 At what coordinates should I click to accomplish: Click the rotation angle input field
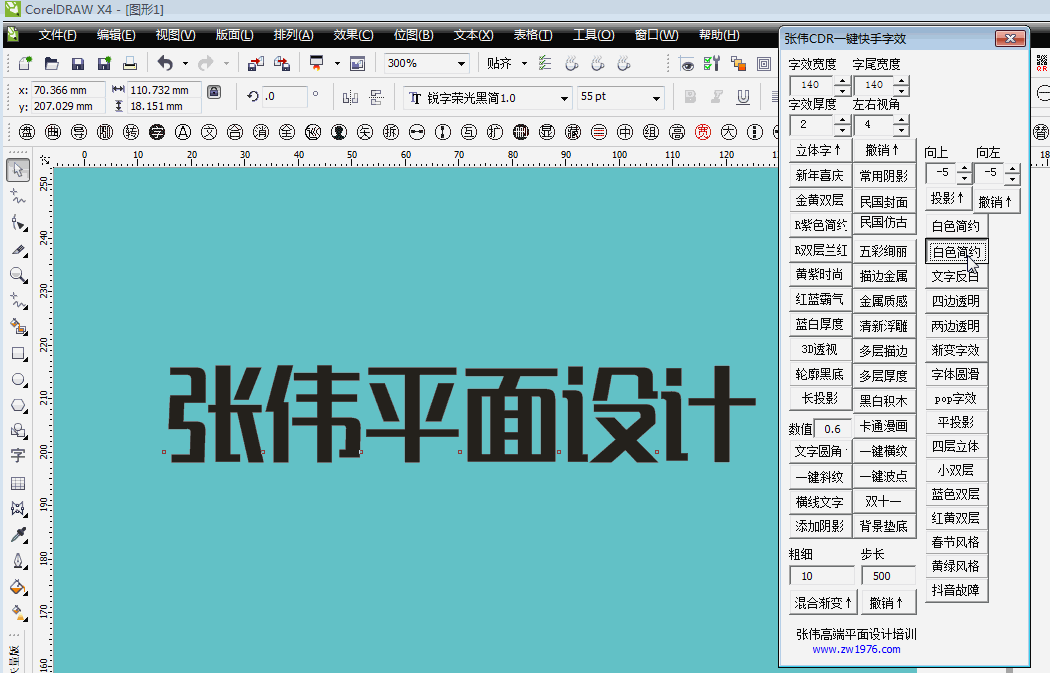click(x=285, y=96)
